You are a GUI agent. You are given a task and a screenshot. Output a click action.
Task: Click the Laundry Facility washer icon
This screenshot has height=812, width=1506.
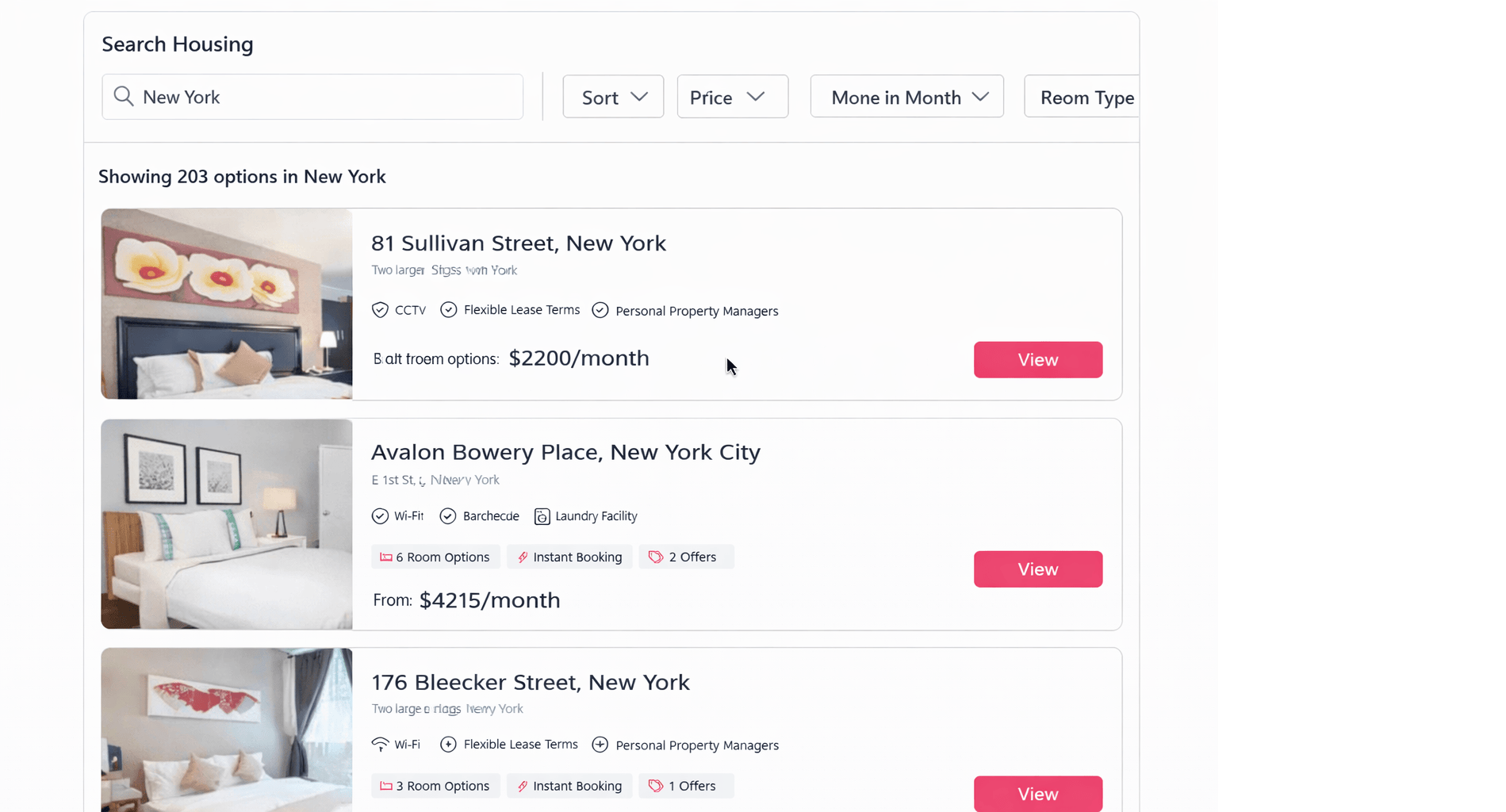coord(542,516)
